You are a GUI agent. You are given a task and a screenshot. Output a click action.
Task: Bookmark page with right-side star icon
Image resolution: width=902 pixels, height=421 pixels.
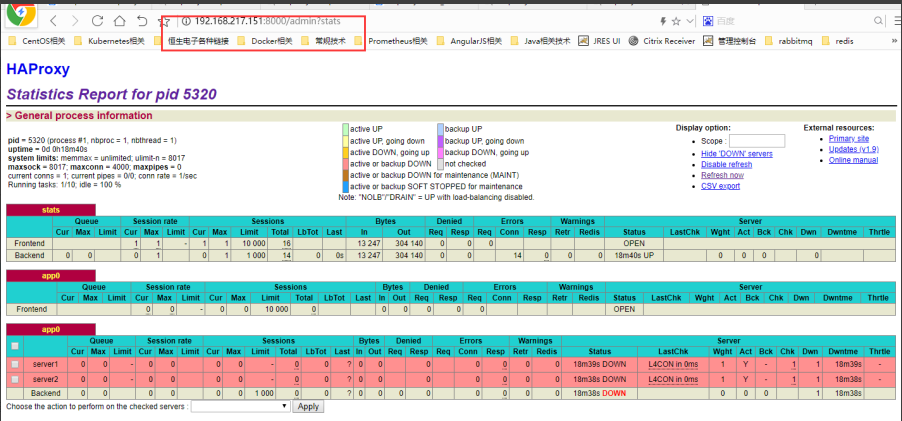(x=676, y=21)
